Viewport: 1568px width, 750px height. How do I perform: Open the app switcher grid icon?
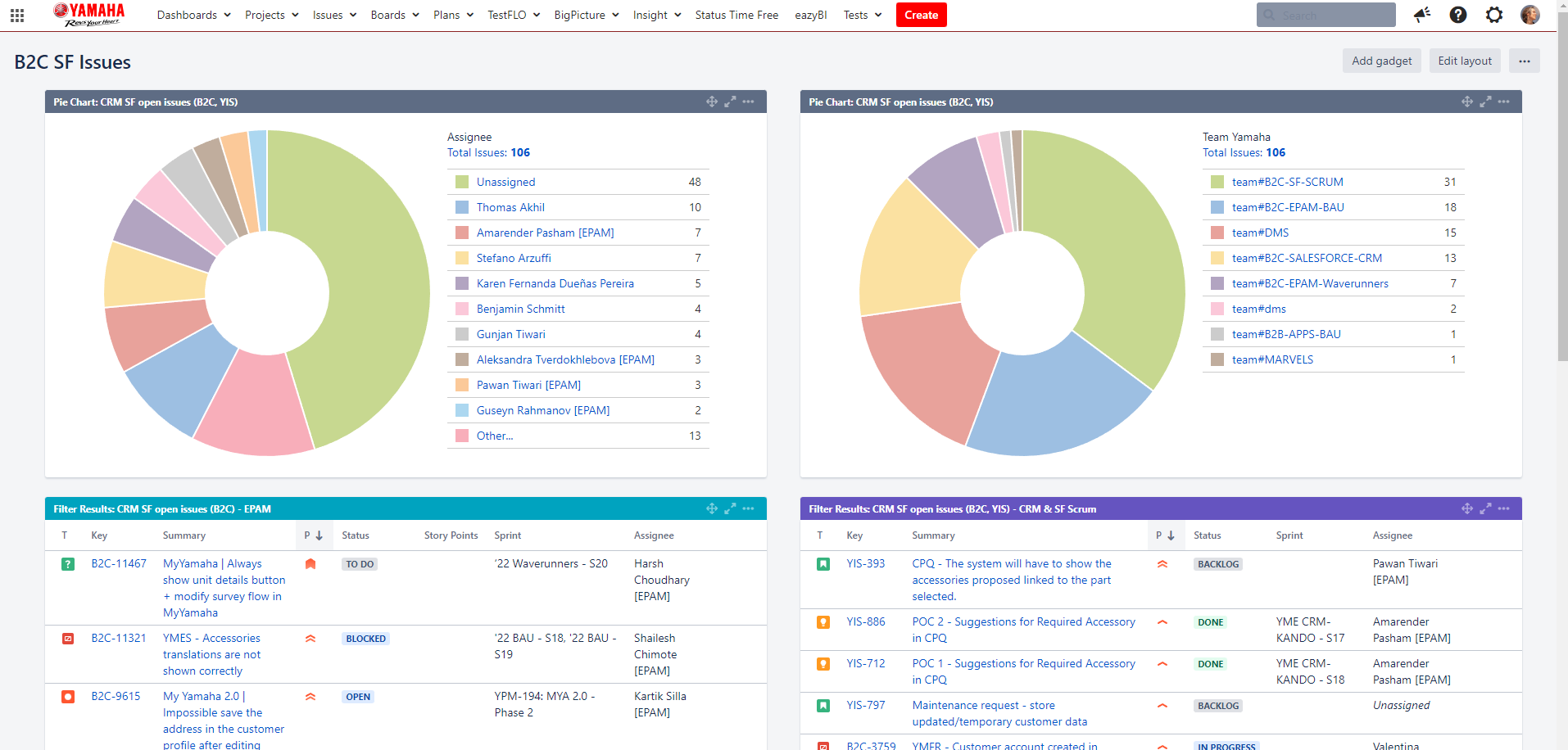pyautogui.click(x=17, y=15)
